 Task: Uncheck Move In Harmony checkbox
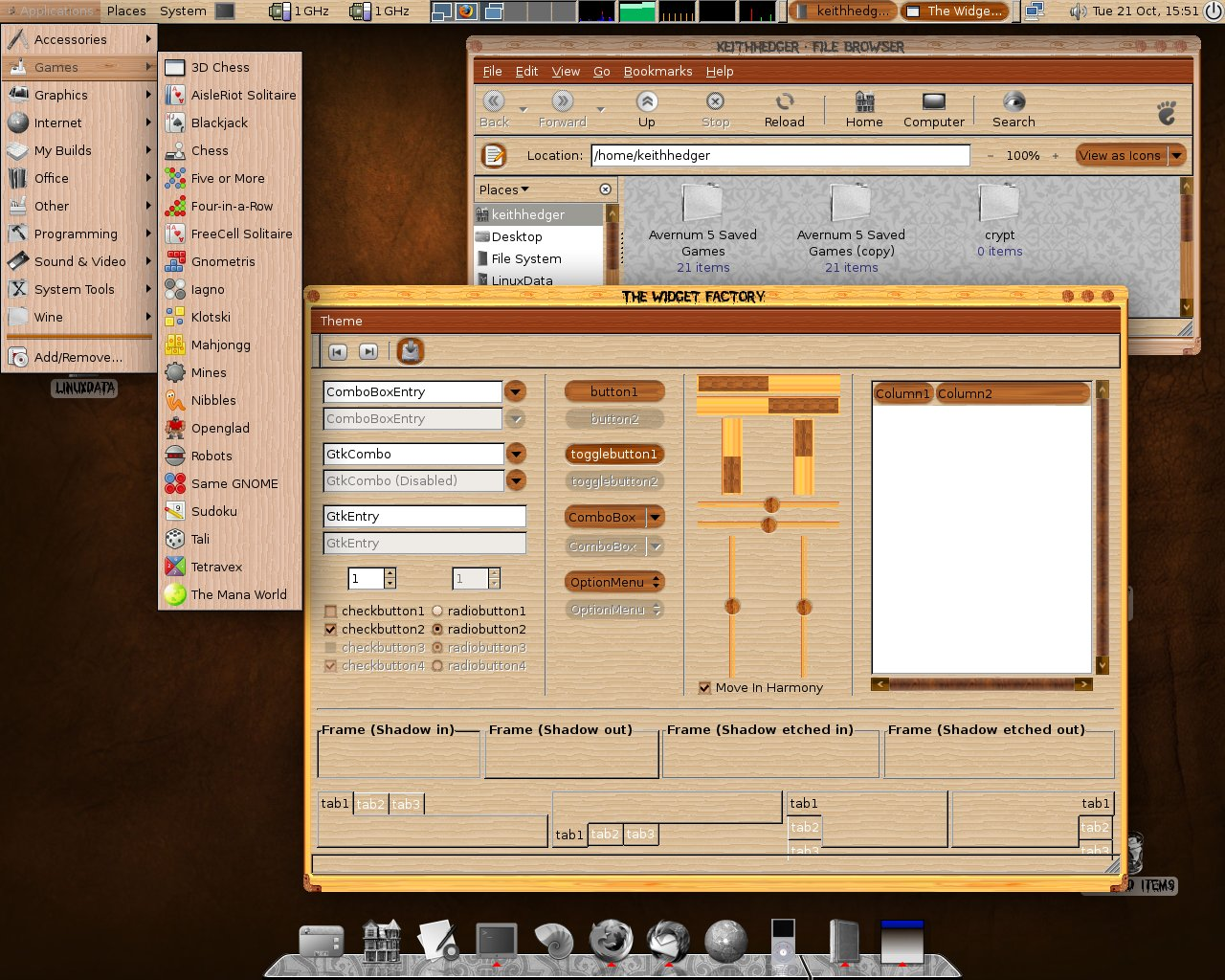pyautogui.click(x=704, y=687)
